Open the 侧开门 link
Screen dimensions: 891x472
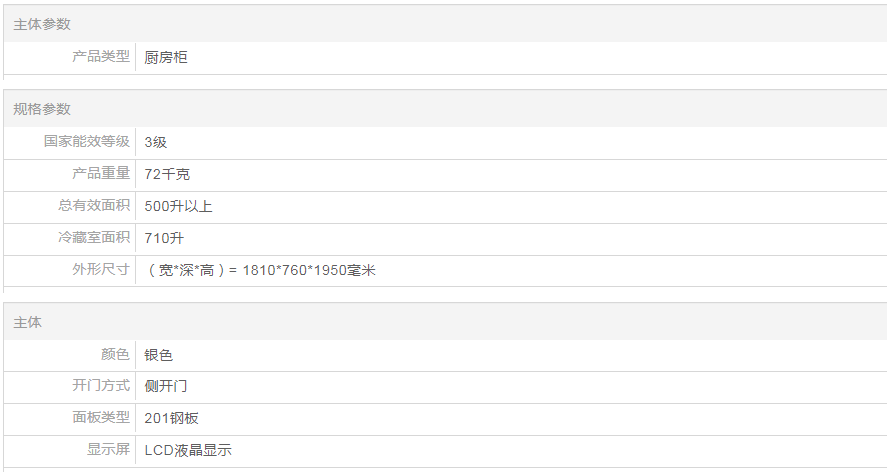click(166, 386)
